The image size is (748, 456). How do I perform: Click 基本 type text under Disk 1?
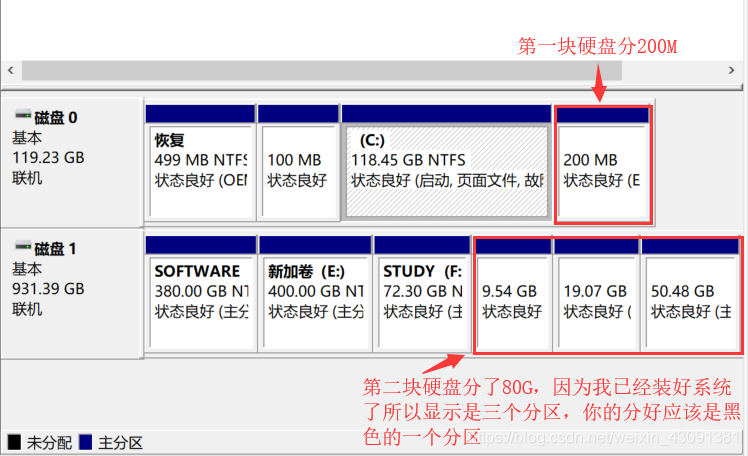(27, 269)
